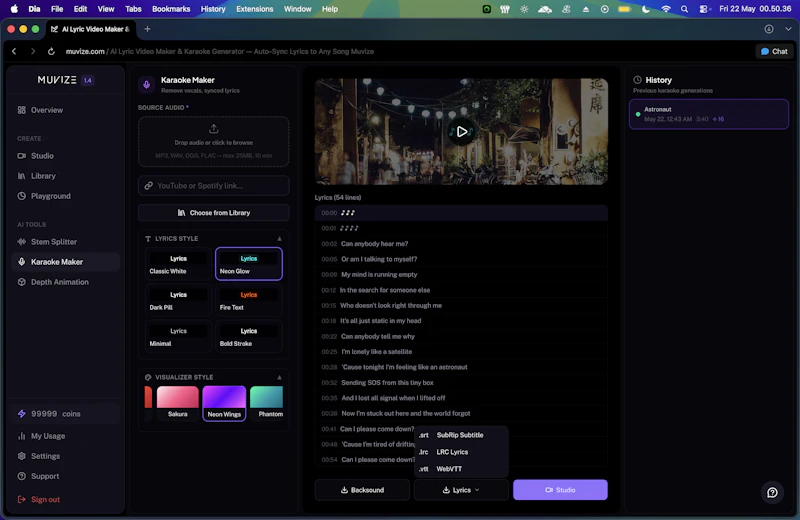The width and height of the screenshot is (800, 520).
Task: Reload the muvize.com page
Action: (x=51, y=52)
